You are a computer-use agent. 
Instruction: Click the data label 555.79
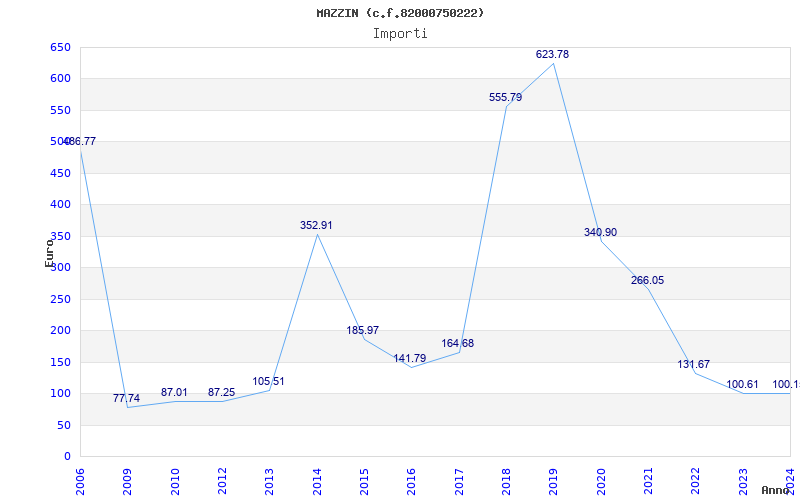point(505,97)
